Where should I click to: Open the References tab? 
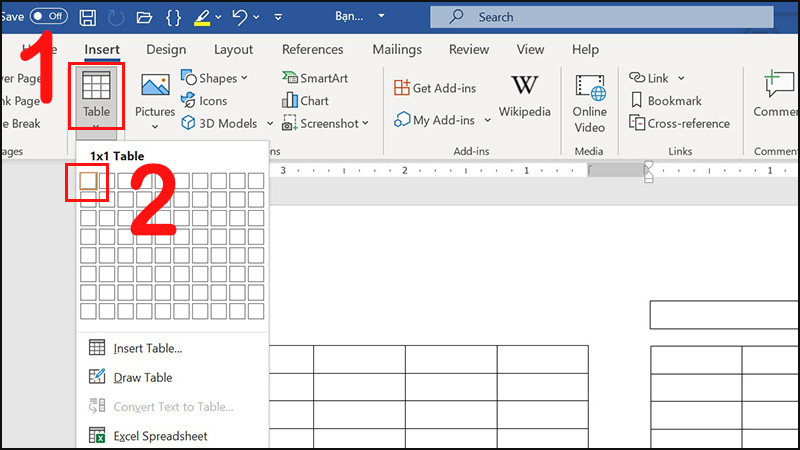pos(312,49)
